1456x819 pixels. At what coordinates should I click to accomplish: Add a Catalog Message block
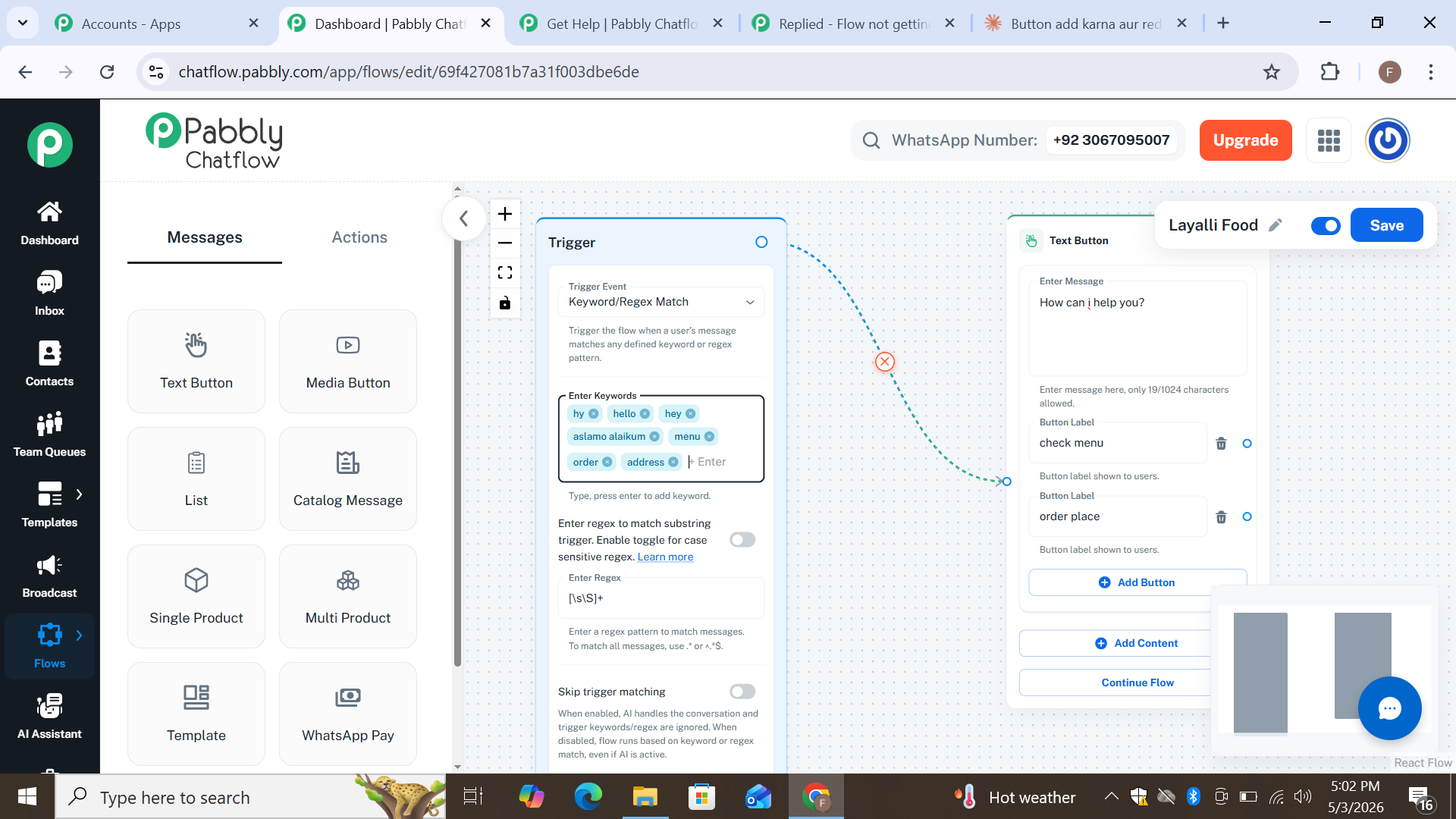(348, 479)
